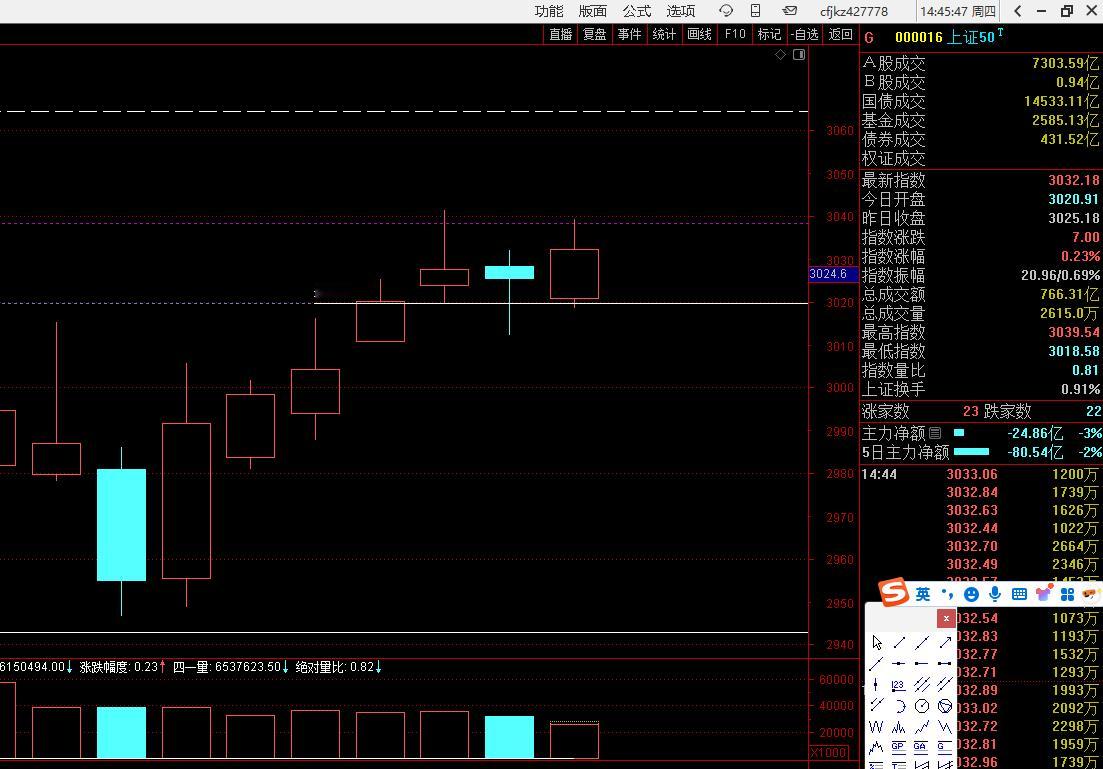Viewport: 1103px width, 769px height.
Task: Open Sogou soft keyboard
Action: point(1019,595)
